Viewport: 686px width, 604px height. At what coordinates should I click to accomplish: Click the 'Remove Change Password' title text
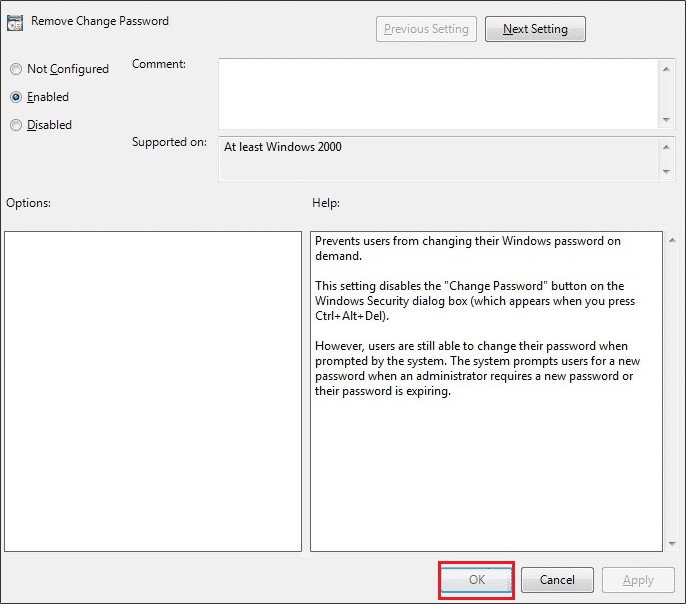[x=100, y=21]
